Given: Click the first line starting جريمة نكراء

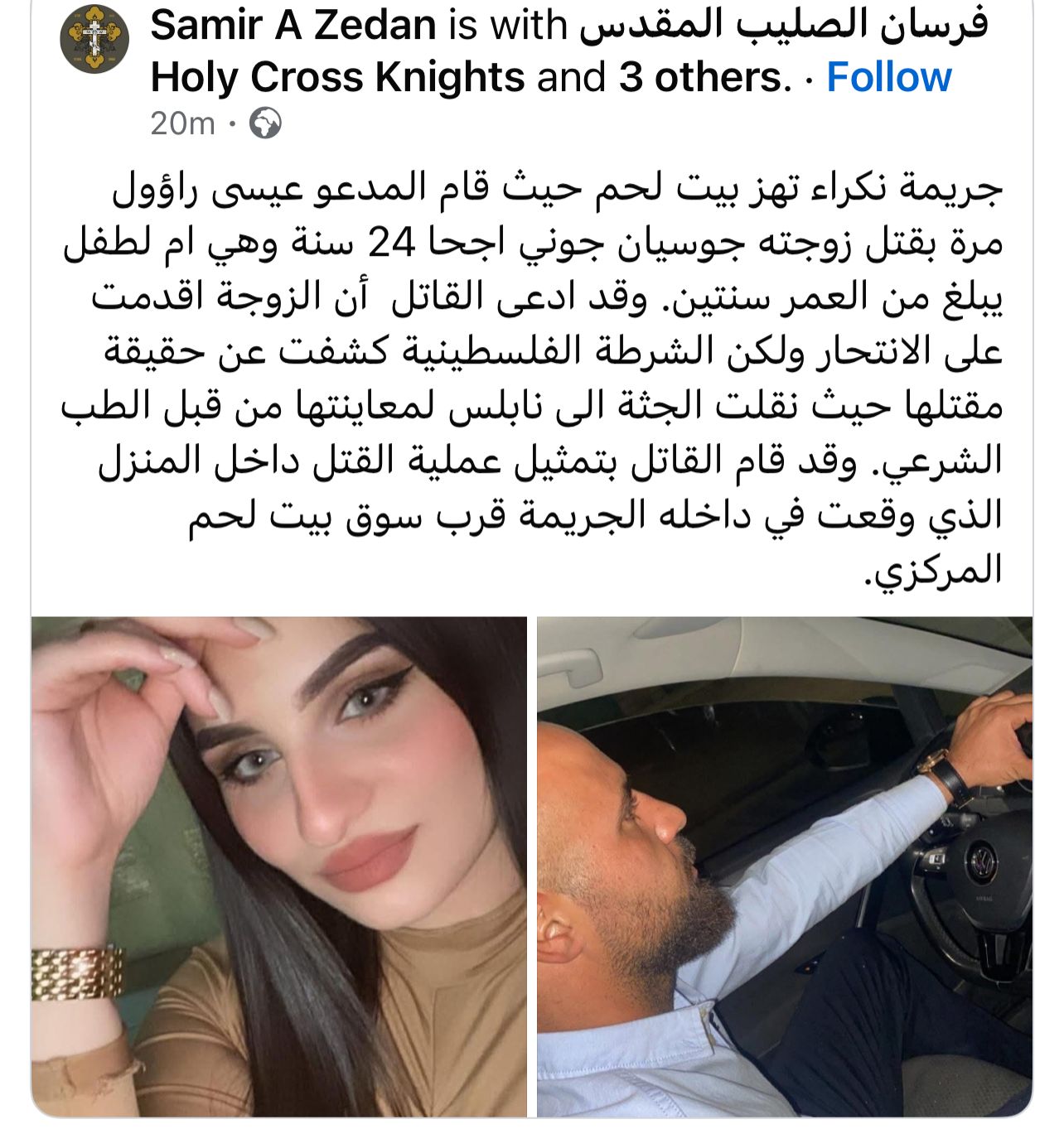Looking at the screenshot, I should point(558,190).
